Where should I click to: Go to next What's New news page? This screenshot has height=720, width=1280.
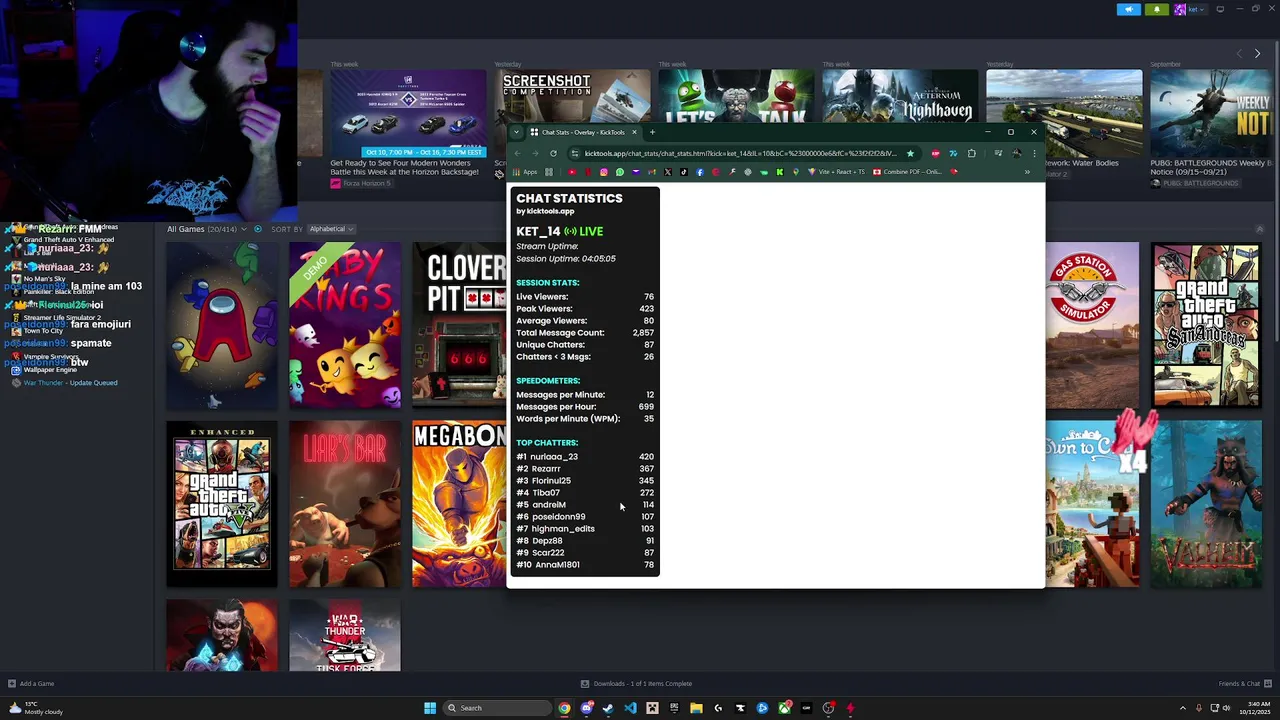tap(1257, 53)
